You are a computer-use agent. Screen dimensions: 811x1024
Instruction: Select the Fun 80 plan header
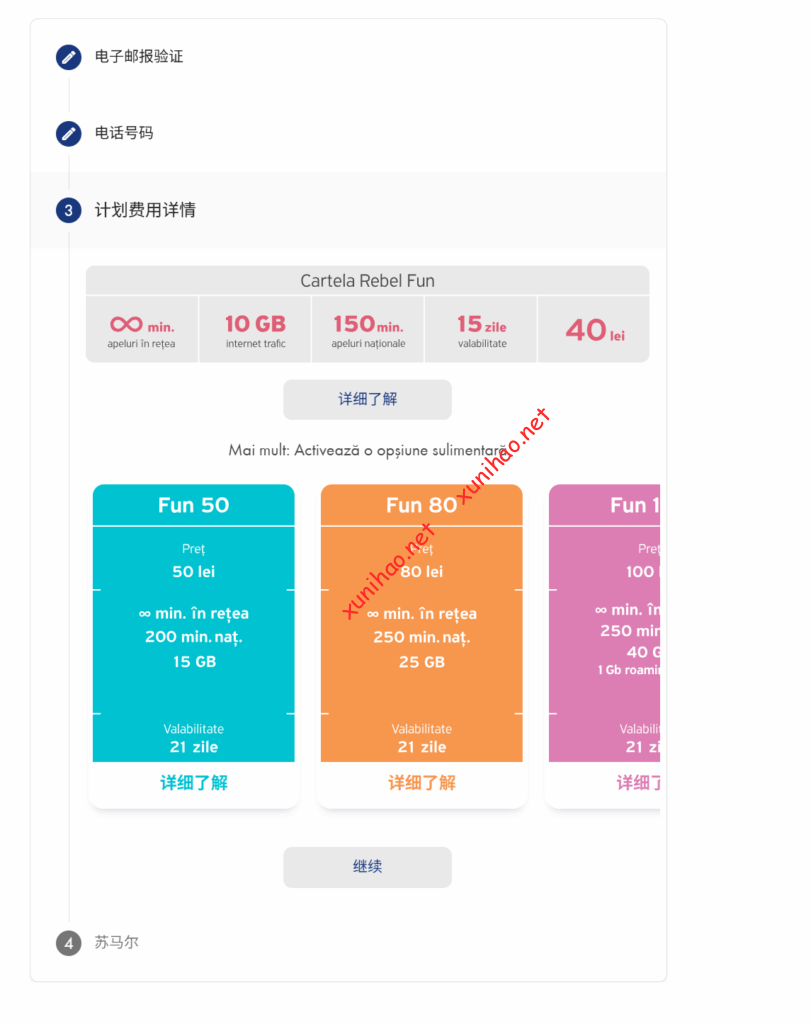coord(421,505)
